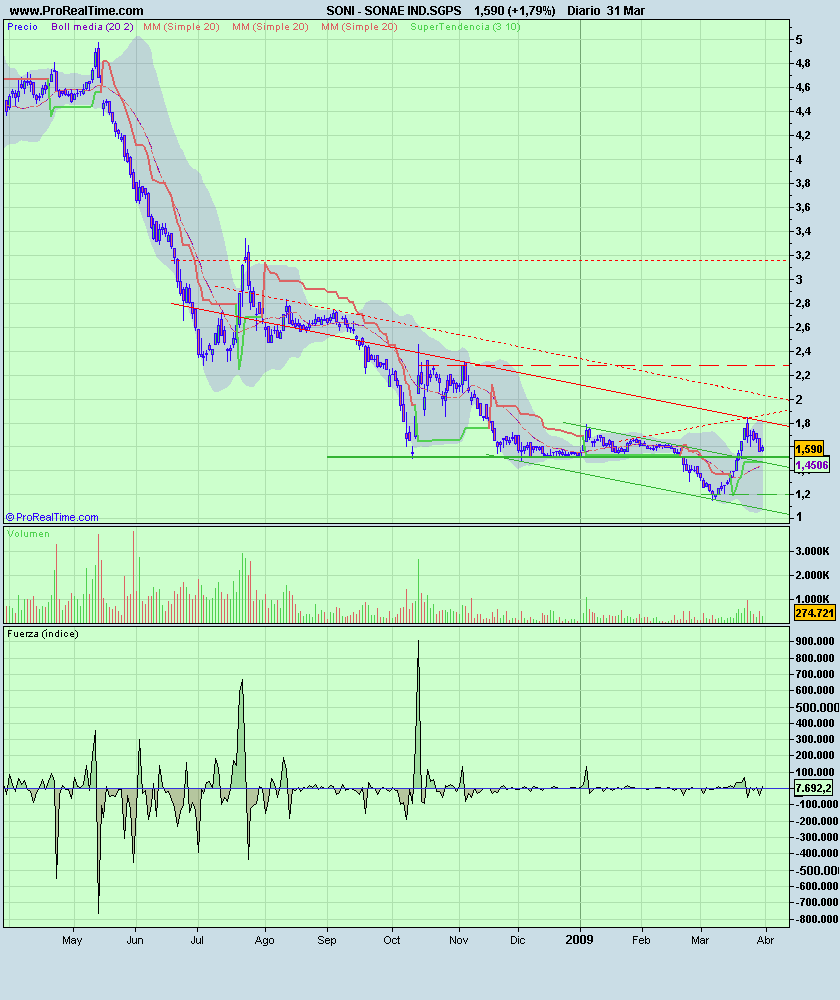
Task: Click the 4,8 price axis label
Action: coord(803,63)
